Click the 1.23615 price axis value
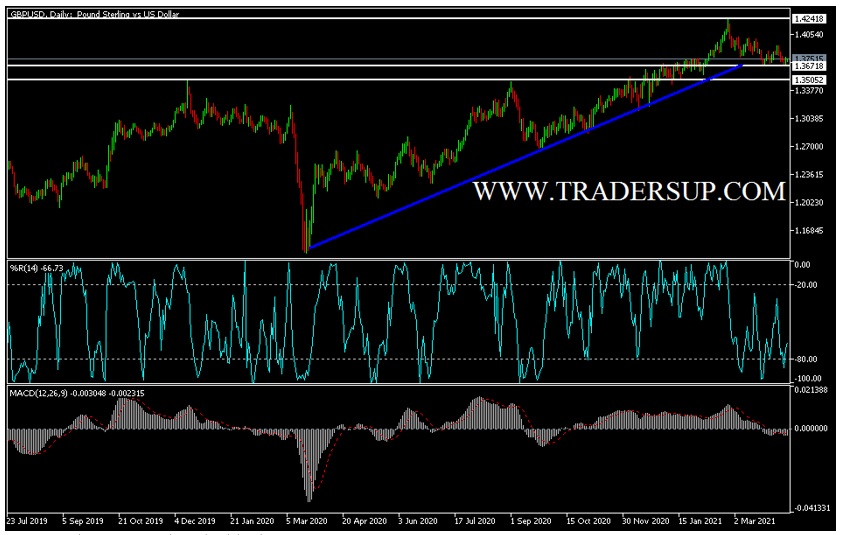The image size is (842, 535). tap(809, 175)
